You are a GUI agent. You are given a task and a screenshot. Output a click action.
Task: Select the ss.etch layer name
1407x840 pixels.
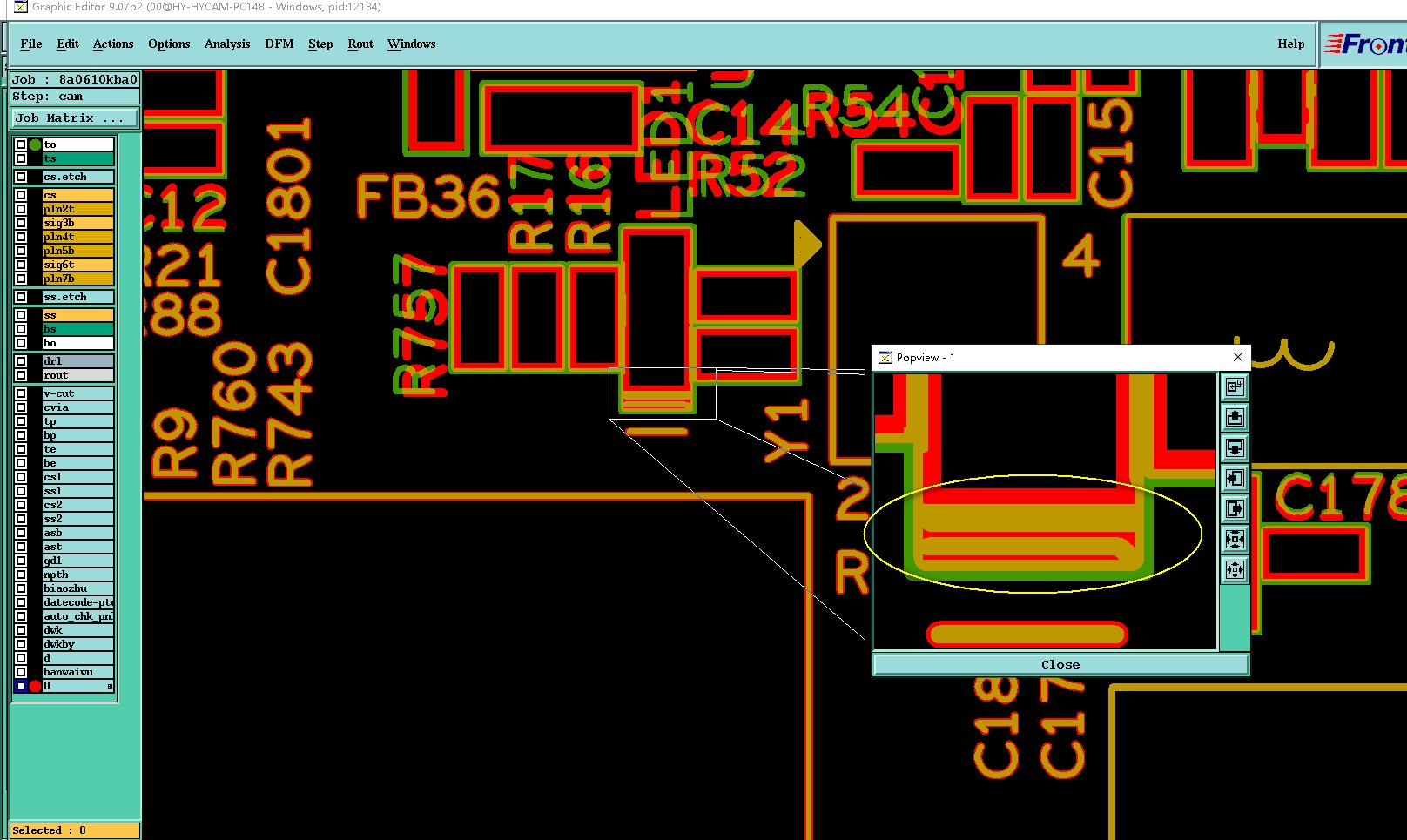77,297
